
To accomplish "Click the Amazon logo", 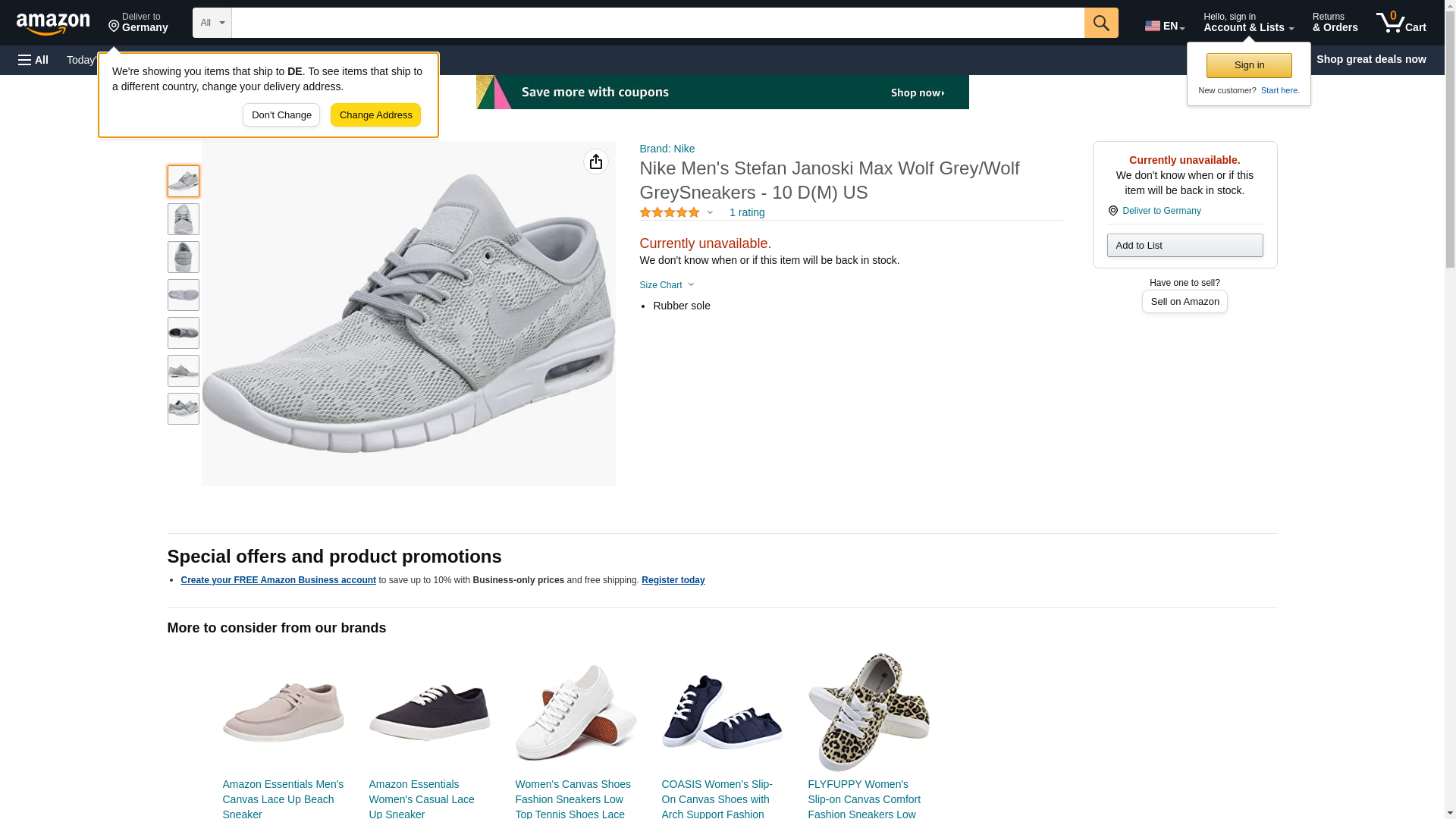I will 53,24.
